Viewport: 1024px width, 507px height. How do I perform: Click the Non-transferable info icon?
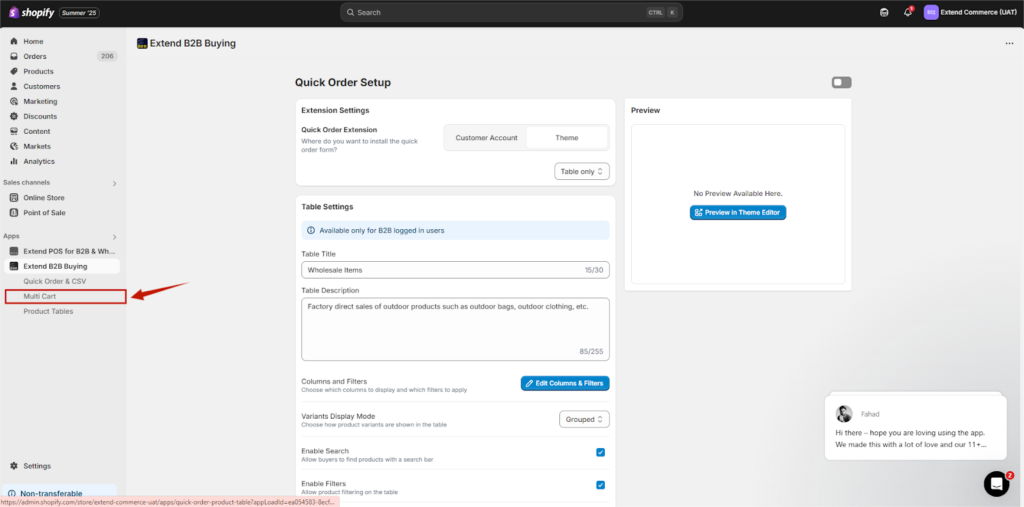pyautogui.click(x=12, y=494)
